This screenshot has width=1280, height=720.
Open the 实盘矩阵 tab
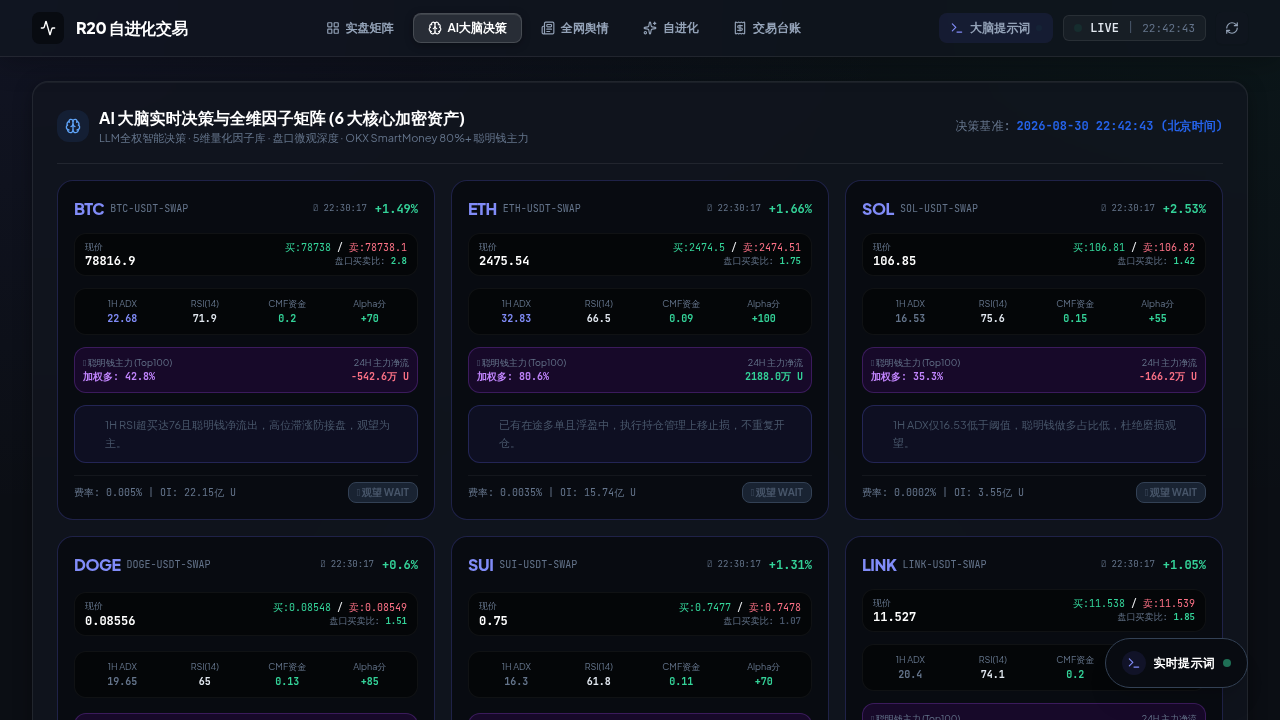click(360, 28)
